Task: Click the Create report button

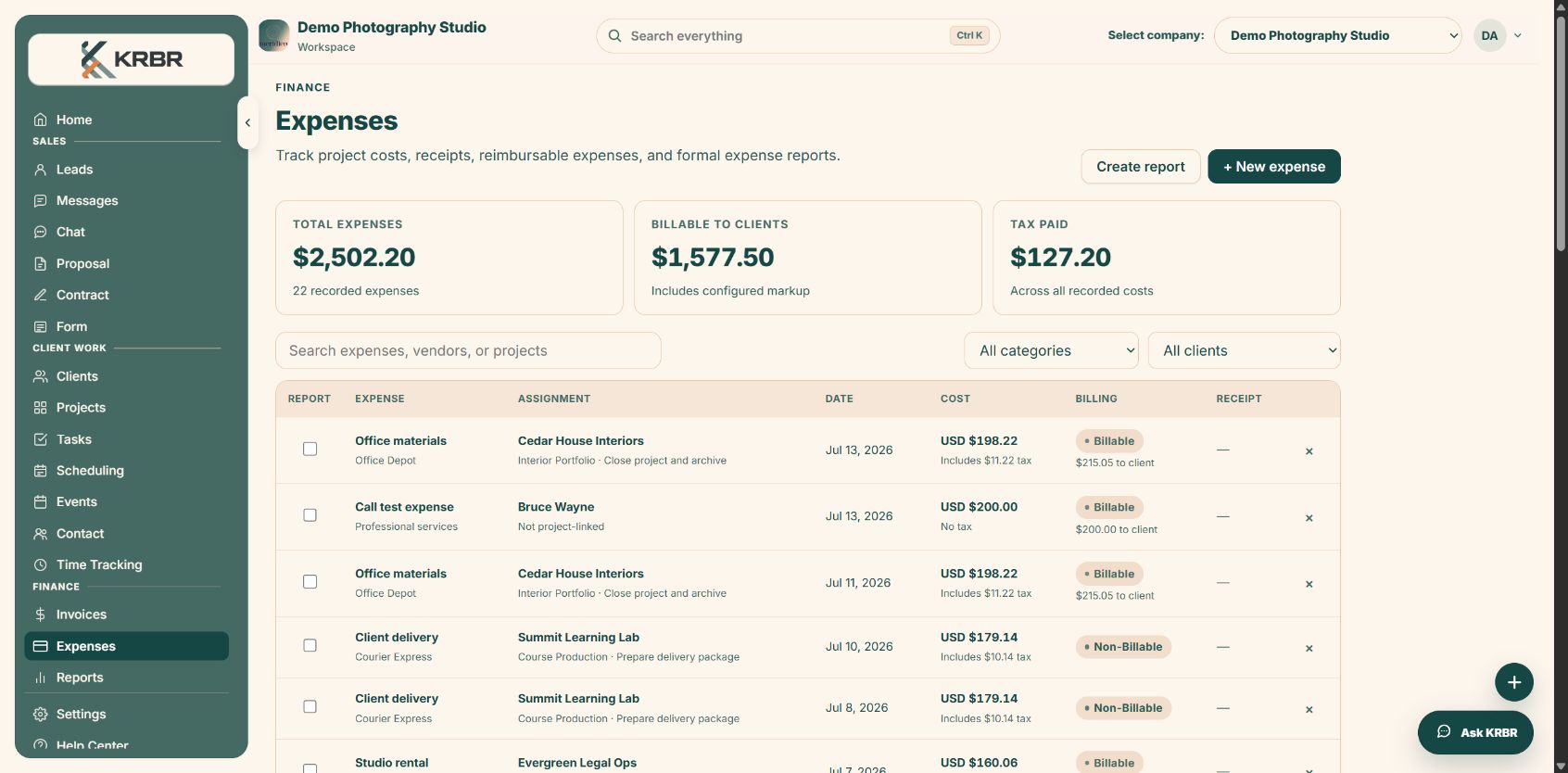Action: coord(1141,167)
